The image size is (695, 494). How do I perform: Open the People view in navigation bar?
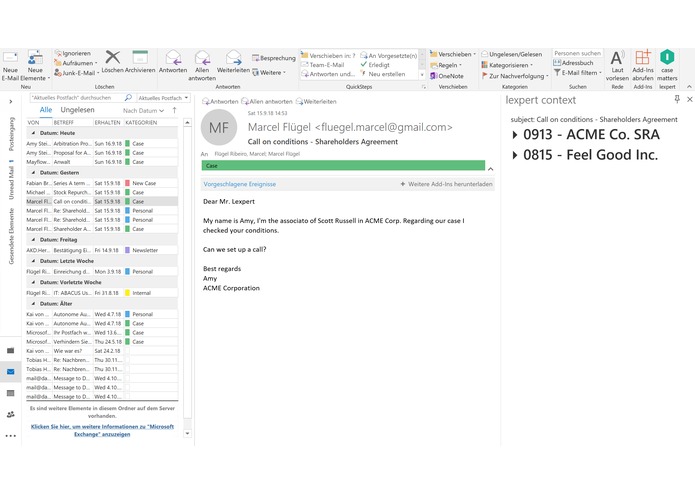click(x=11, y=415)
